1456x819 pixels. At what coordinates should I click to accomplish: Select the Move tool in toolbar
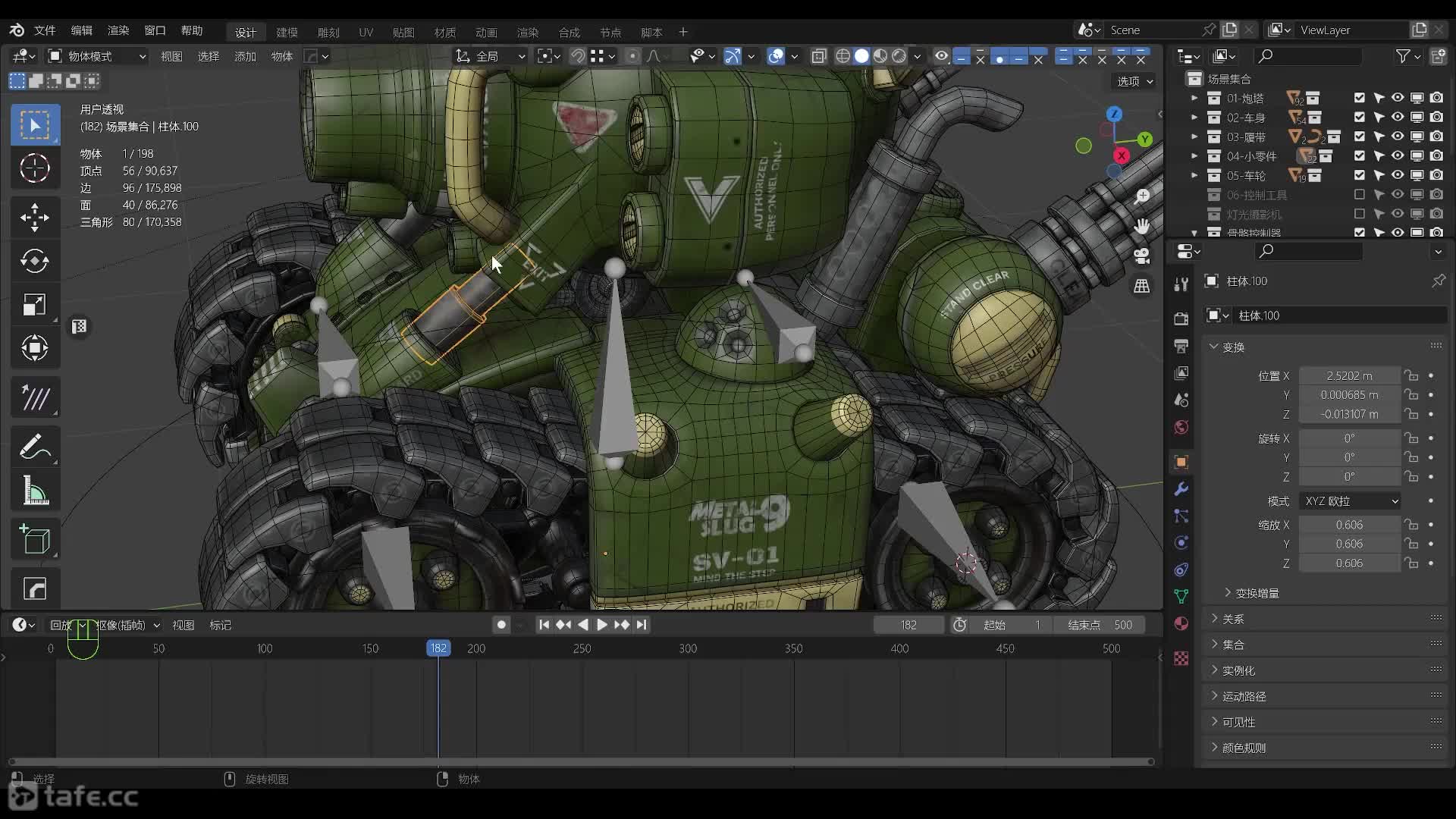pyautogui.click(x=35, y=218)
